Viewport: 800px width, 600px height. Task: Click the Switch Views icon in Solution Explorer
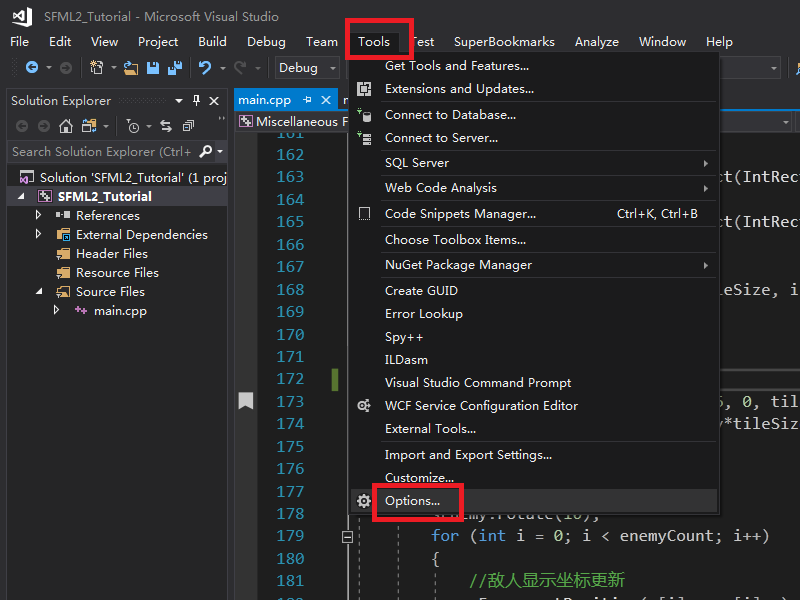(89, 126)
